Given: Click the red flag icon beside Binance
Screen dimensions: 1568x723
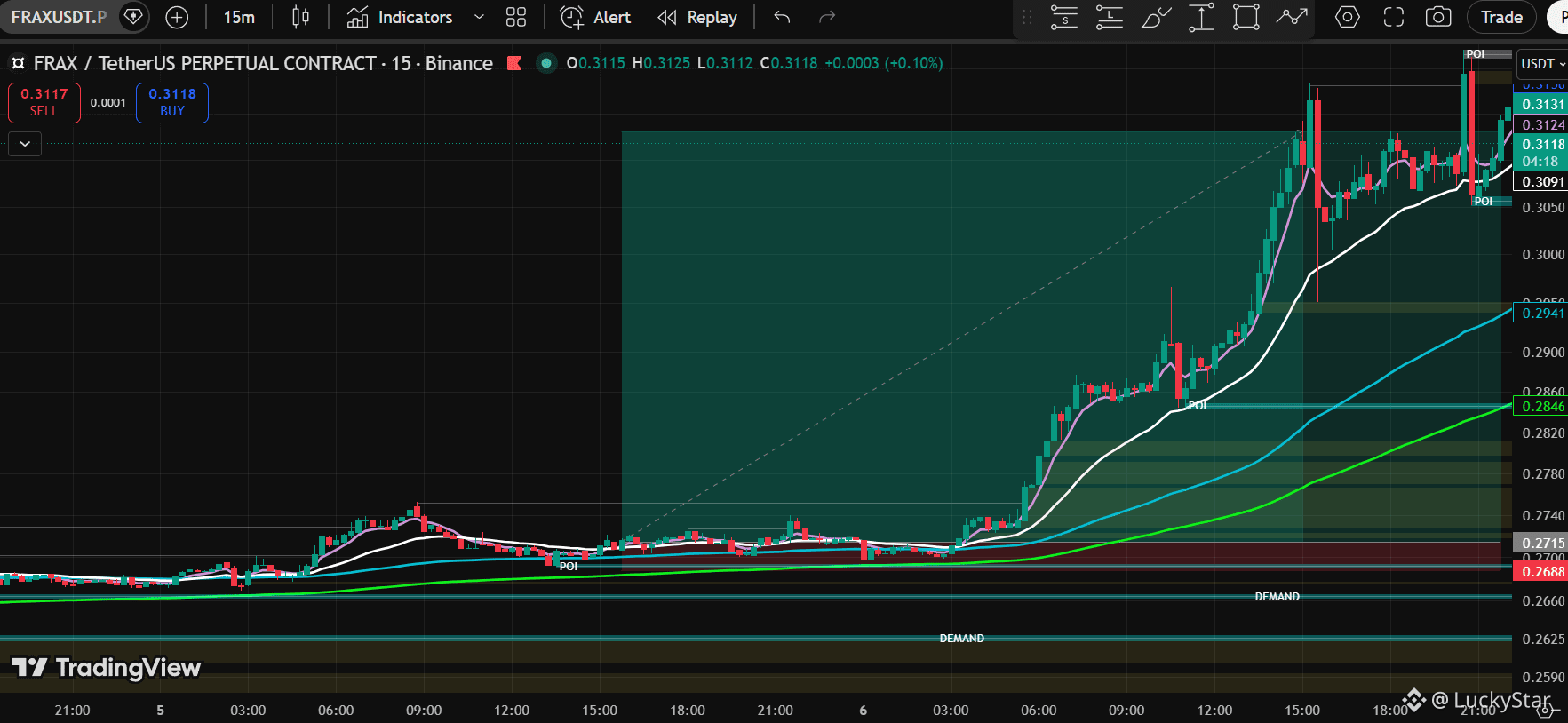Looking at the screenshot, I should (514, 63).
